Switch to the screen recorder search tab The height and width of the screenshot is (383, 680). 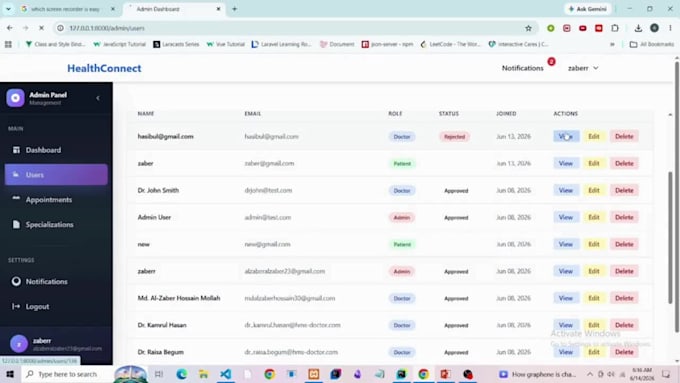(x=66, y=9)
